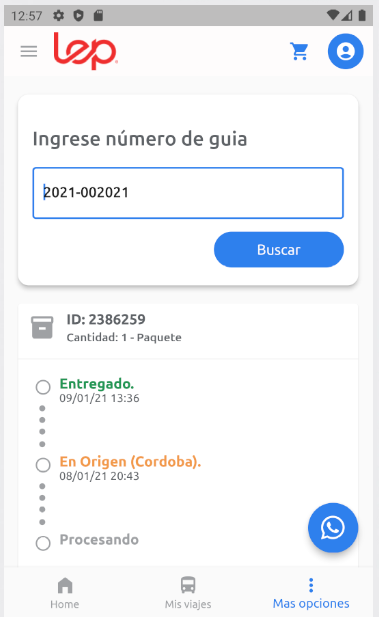The image size is (379, 617).
Task: Open the user profile avatar
Action: 346,51
